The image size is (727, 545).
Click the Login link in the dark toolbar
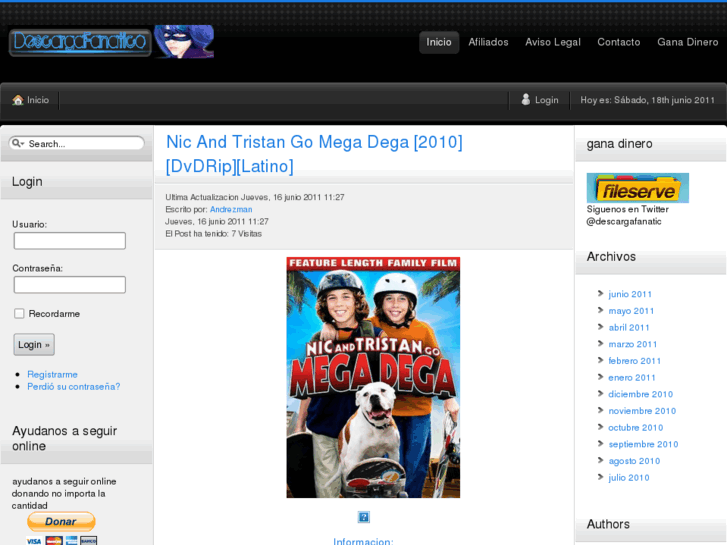click(x=547, y=100)
